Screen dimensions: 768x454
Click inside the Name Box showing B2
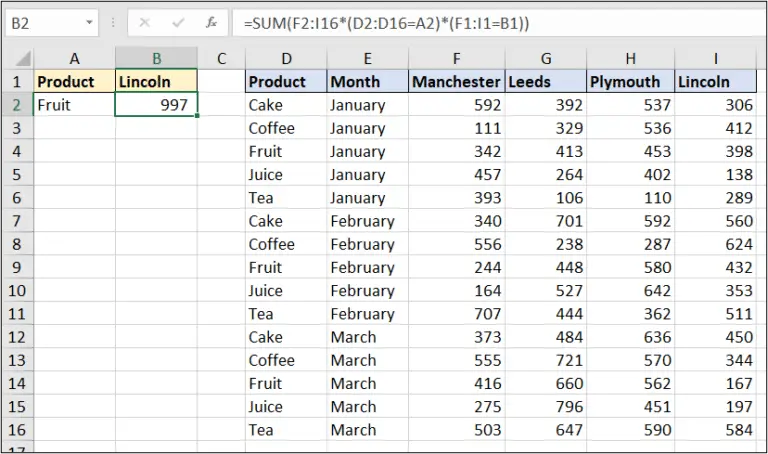(x=45, y=21)
